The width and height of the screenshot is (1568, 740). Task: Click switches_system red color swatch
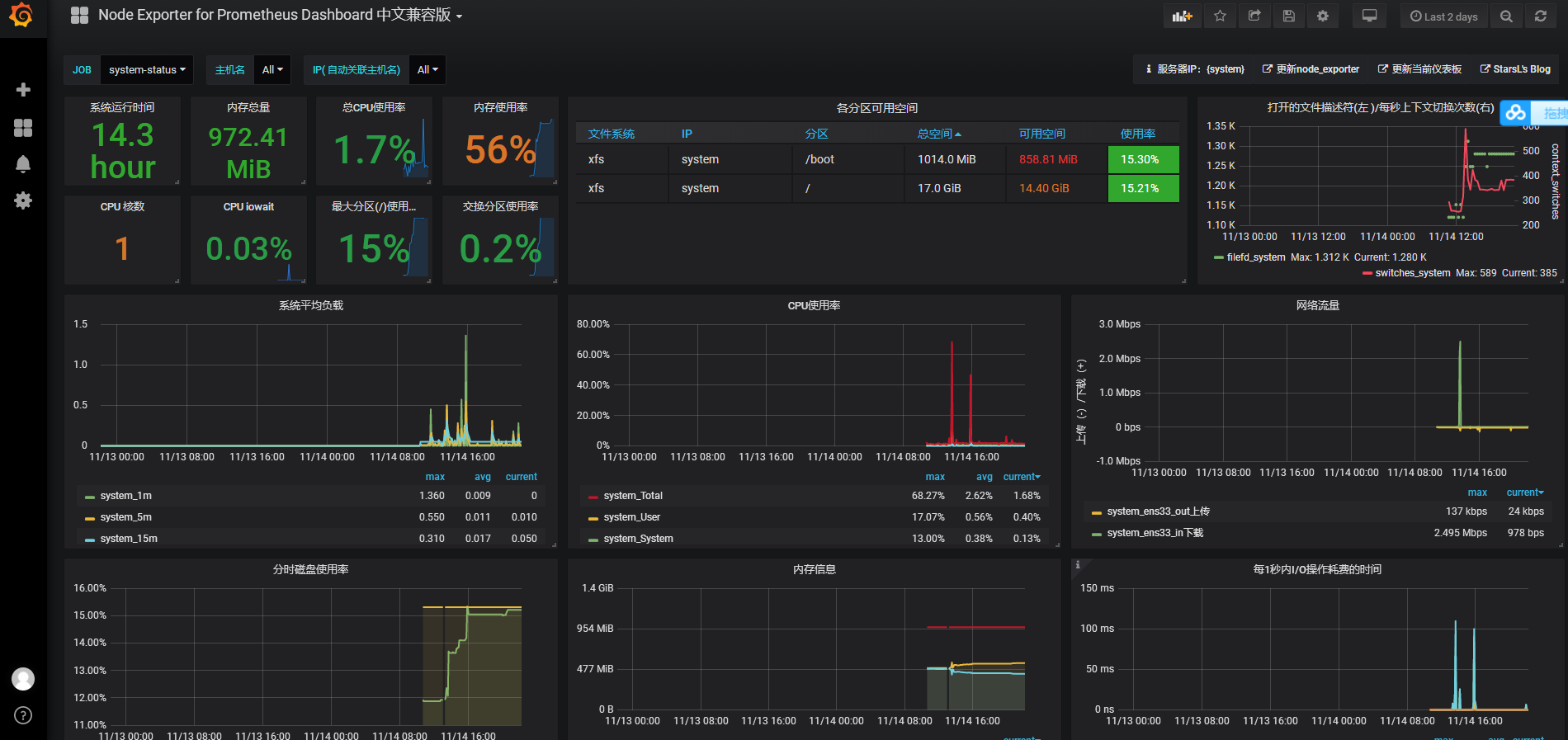(x=1367, y=273)
